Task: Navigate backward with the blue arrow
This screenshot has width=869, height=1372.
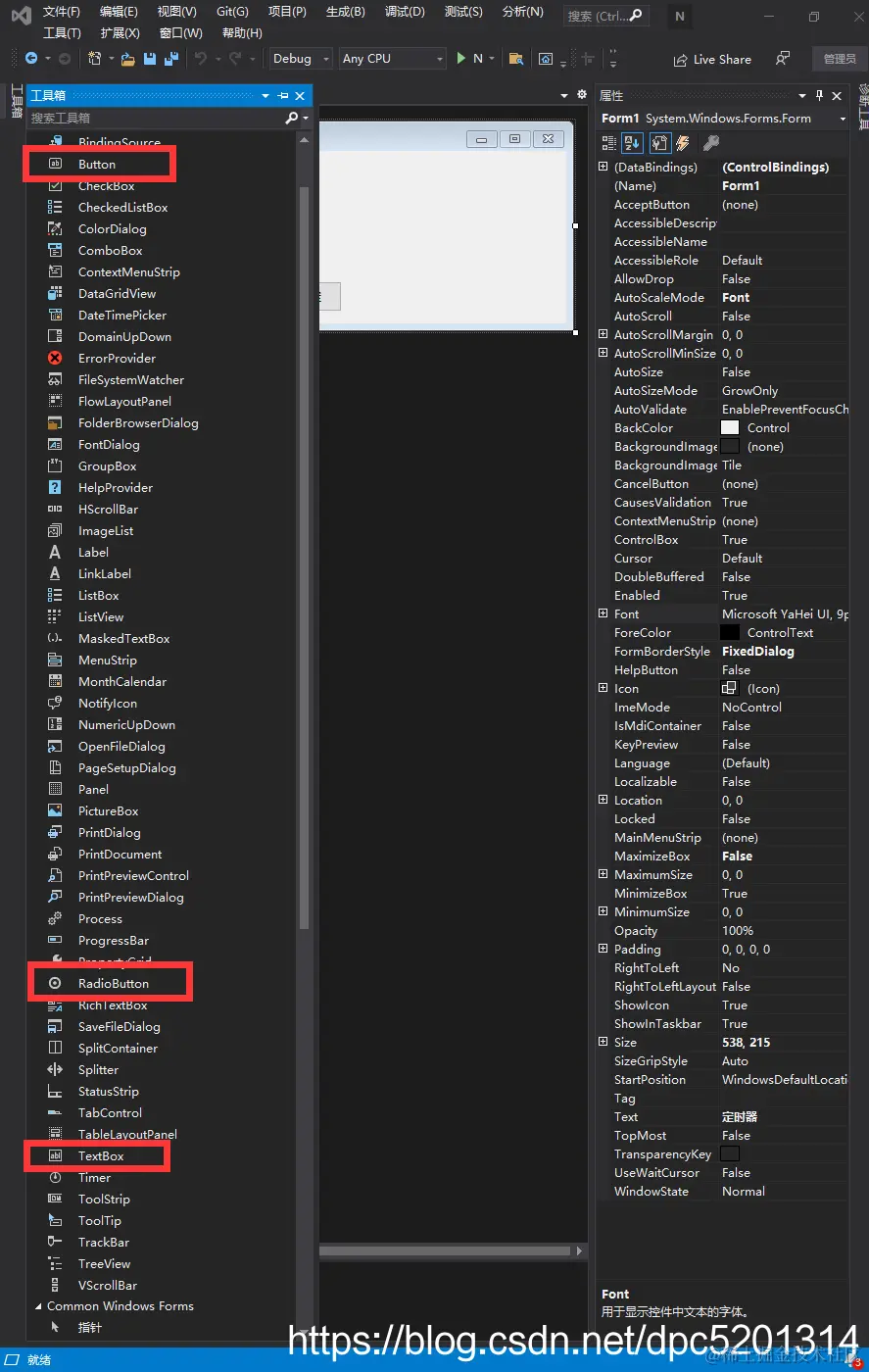Action: (31, 59)
